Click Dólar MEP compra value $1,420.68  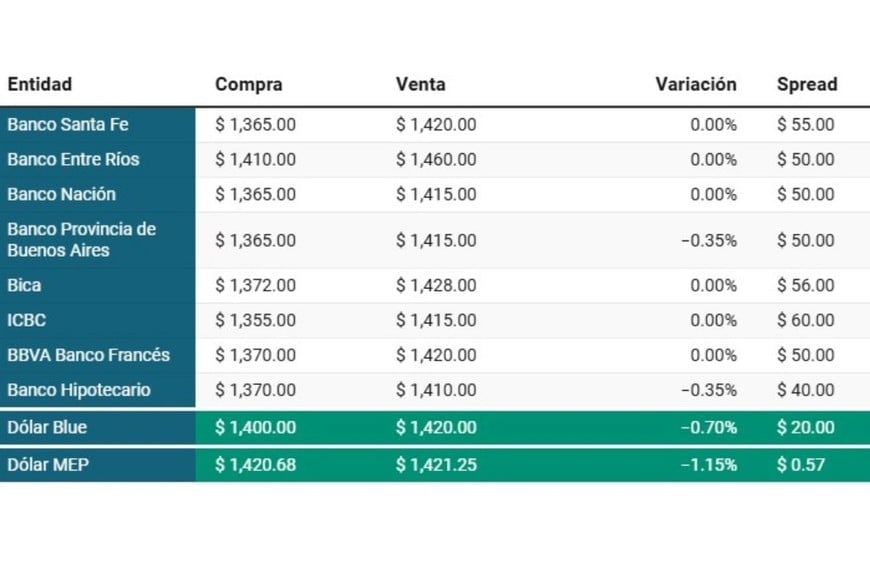pos(255,465)
